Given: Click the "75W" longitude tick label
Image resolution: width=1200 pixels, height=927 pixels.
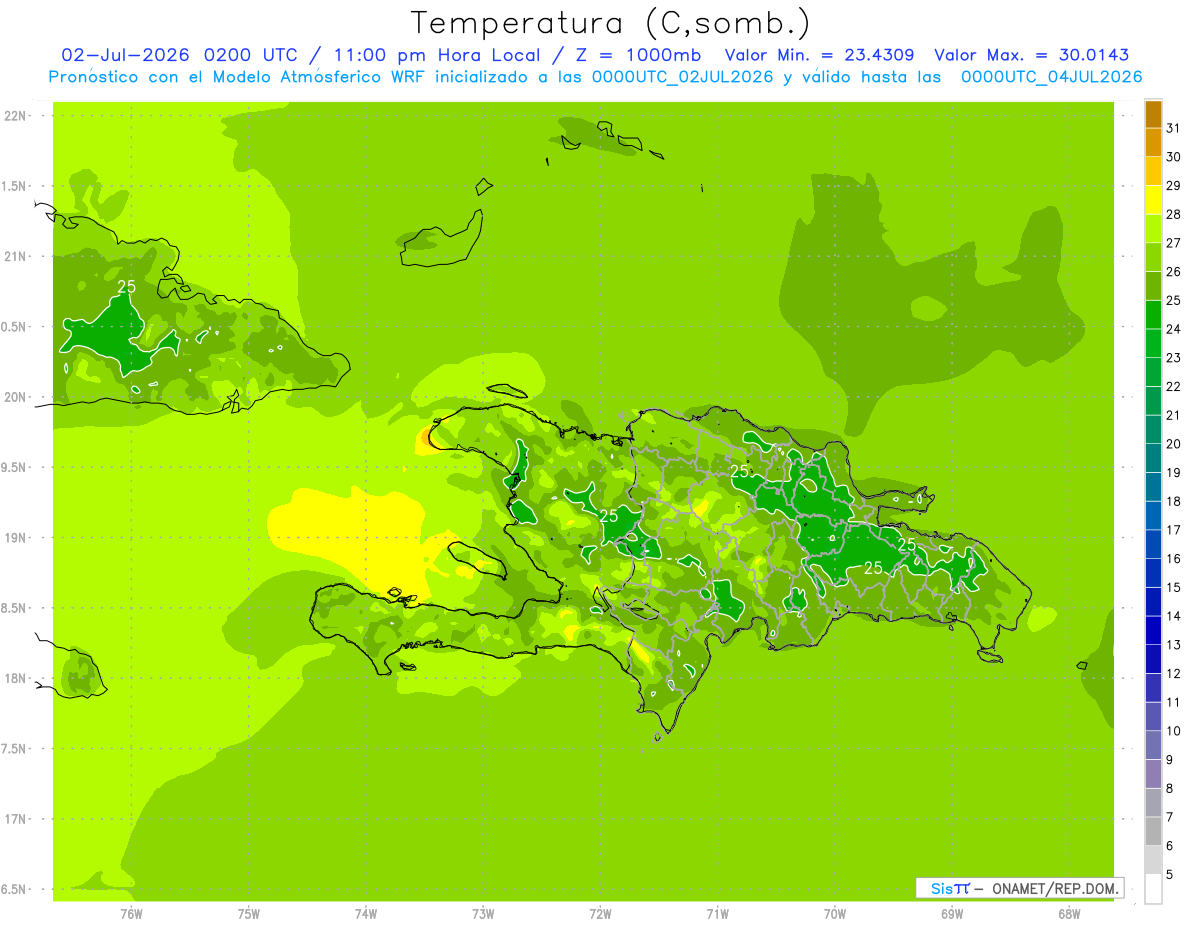Looking at the screenshot, I should (249, 914).
